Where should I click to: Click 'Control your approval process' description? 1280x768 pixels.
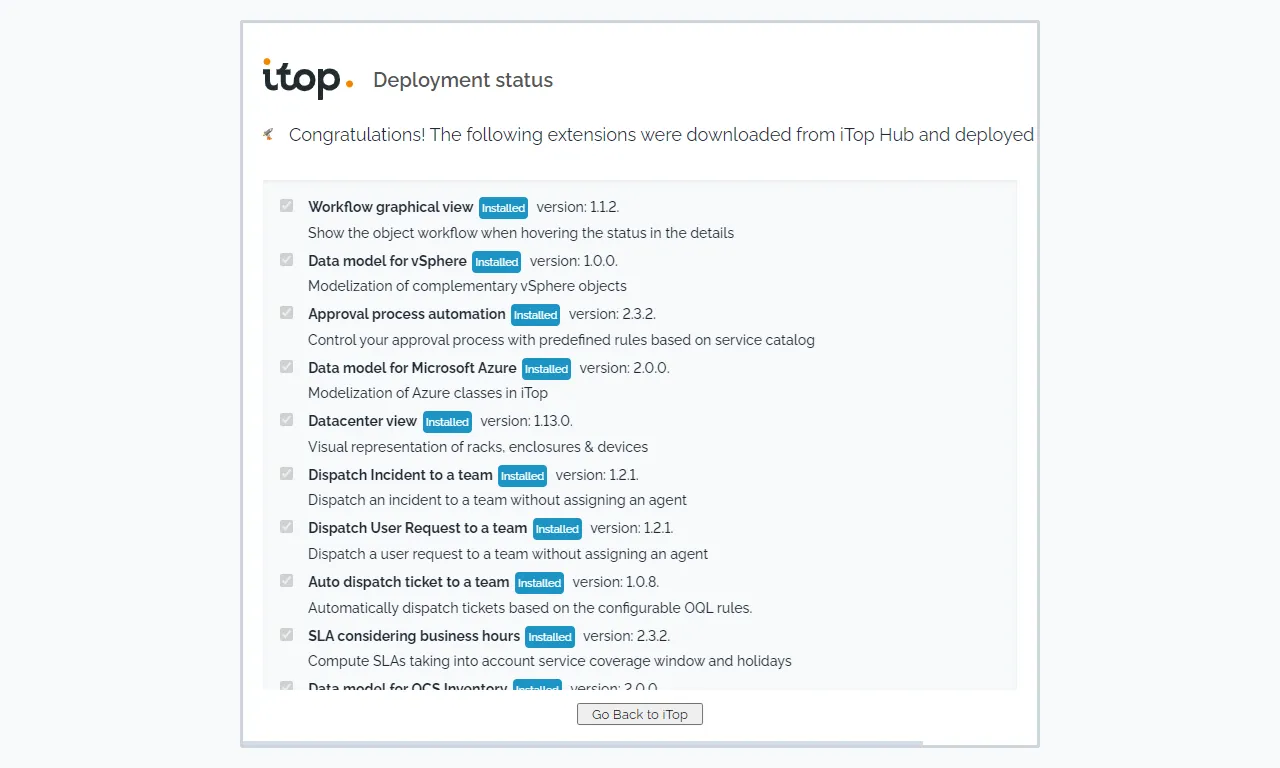click(x=561, y=340)
